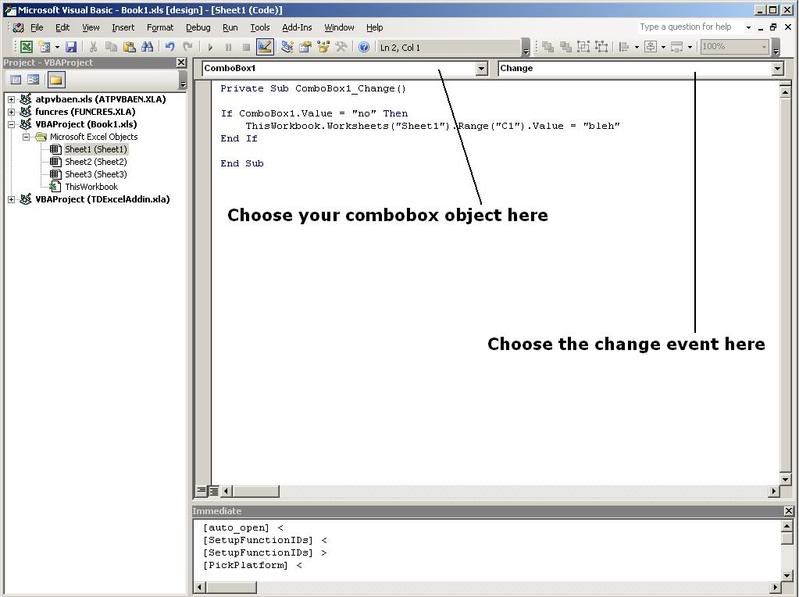Close the Immediate window

(x=788, y=510)
